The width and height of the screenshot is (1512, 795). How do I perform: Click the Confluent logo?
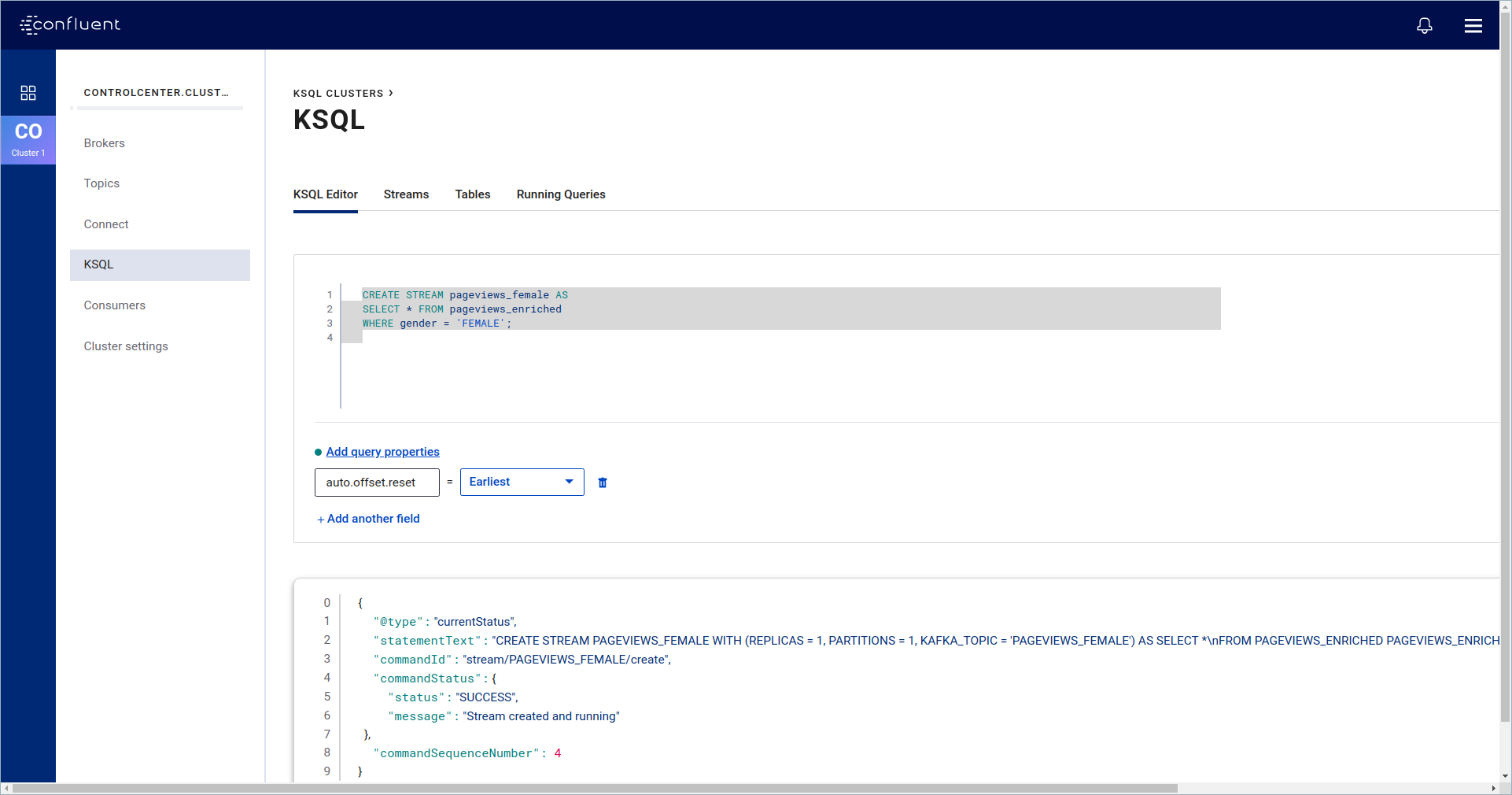coord(70,24)
